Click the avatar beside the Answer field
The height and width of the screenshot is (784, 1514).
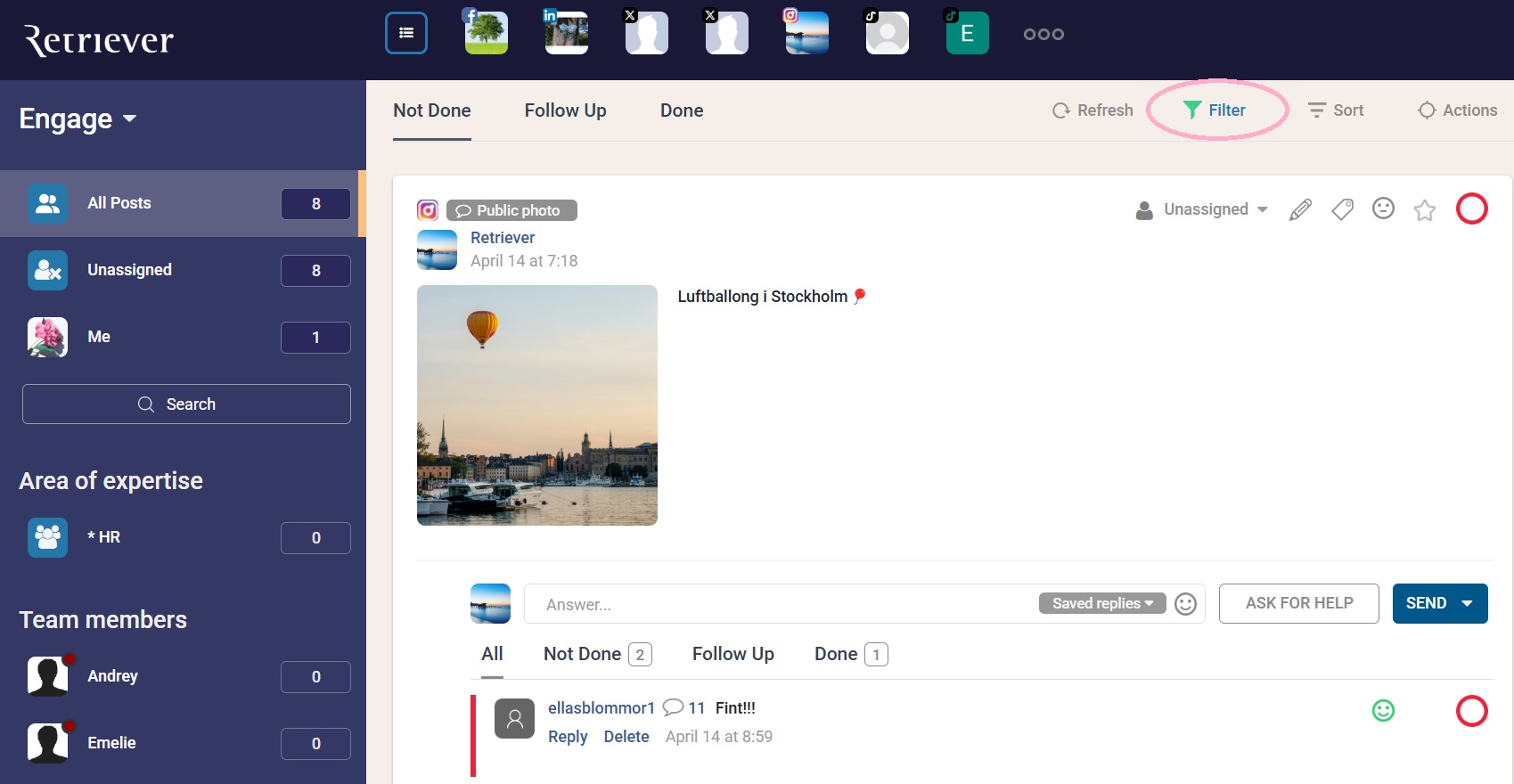pos(490,603)
